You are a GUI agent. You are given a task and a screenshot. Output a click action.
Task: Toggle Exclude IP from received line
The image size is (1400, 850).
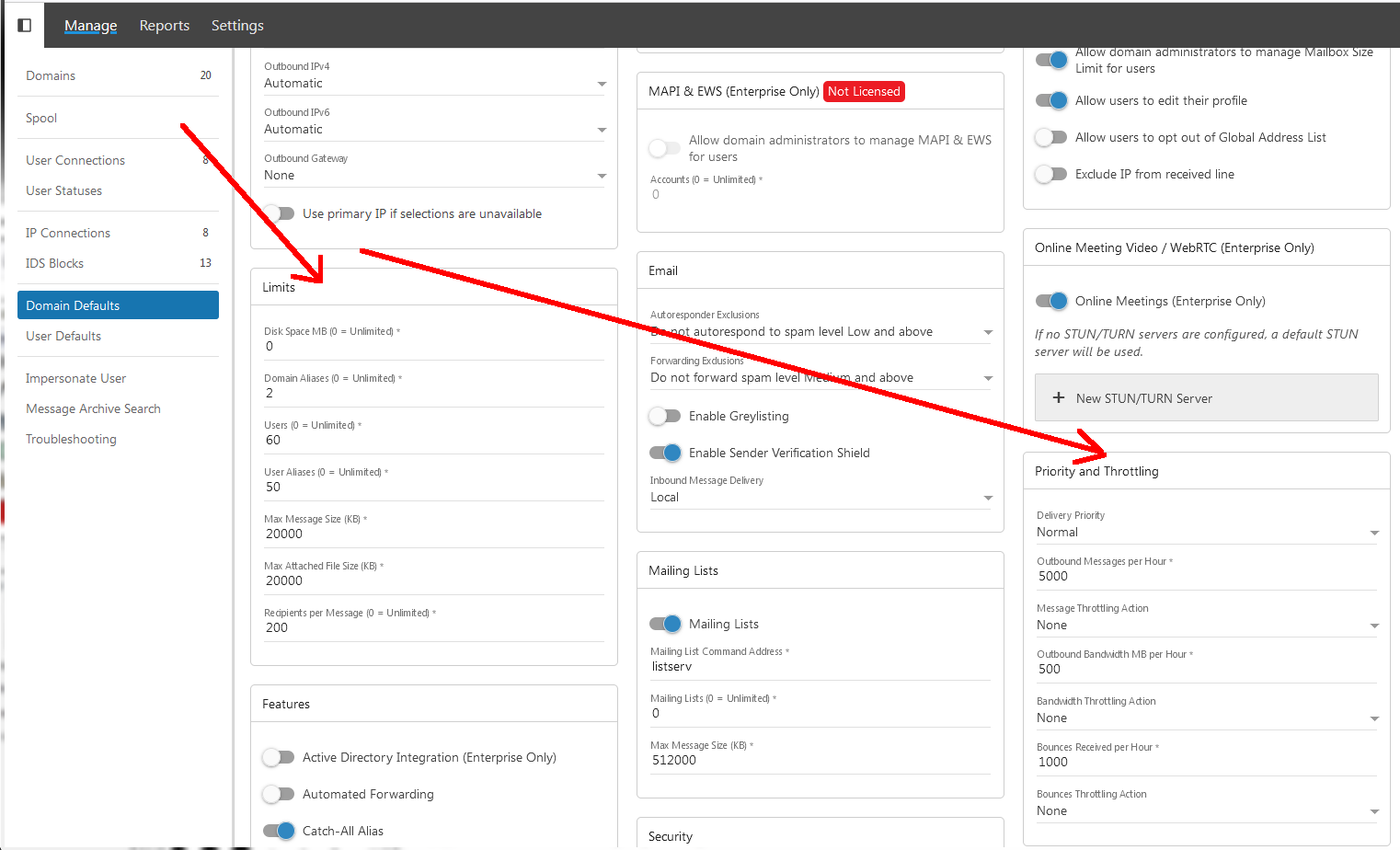pos(1050,174)
